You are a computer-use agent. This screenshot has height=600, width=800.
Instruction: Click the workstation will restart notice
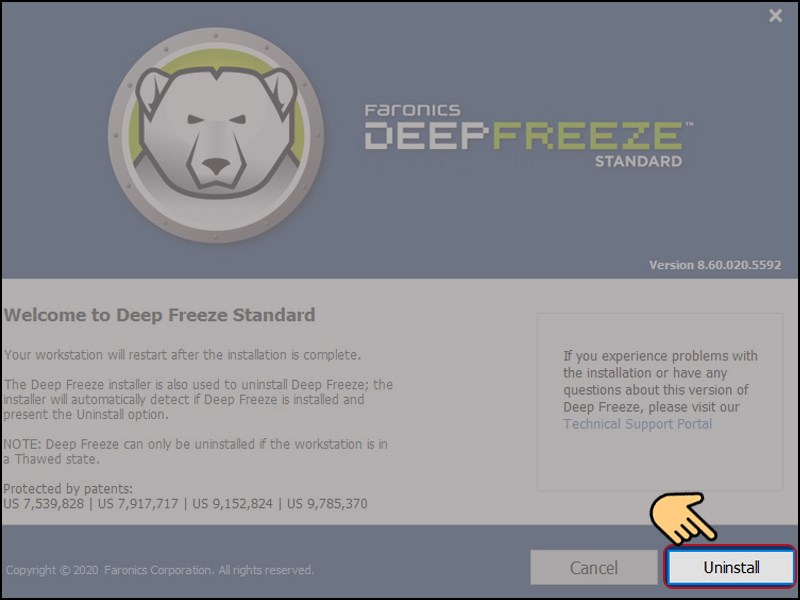tap(182, 355)
